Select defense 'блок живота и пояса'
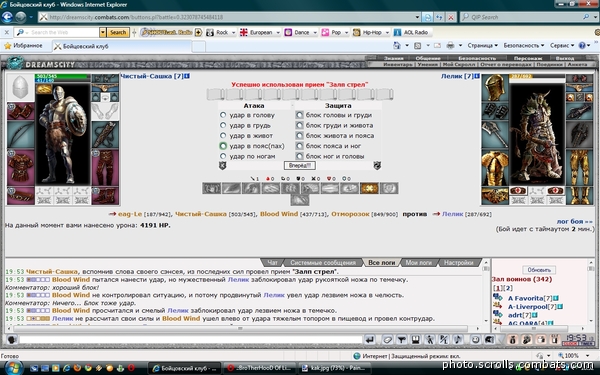The width and height of the screenshot is (600, 375). 300,135
